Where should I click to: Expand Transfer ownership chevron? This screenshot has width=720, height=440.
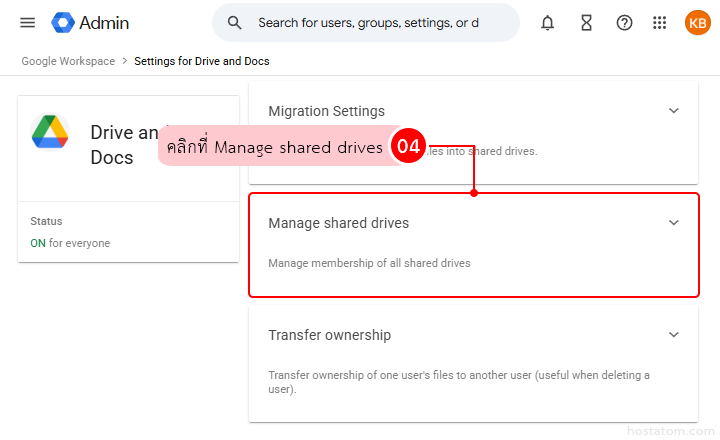coord(674,335)
